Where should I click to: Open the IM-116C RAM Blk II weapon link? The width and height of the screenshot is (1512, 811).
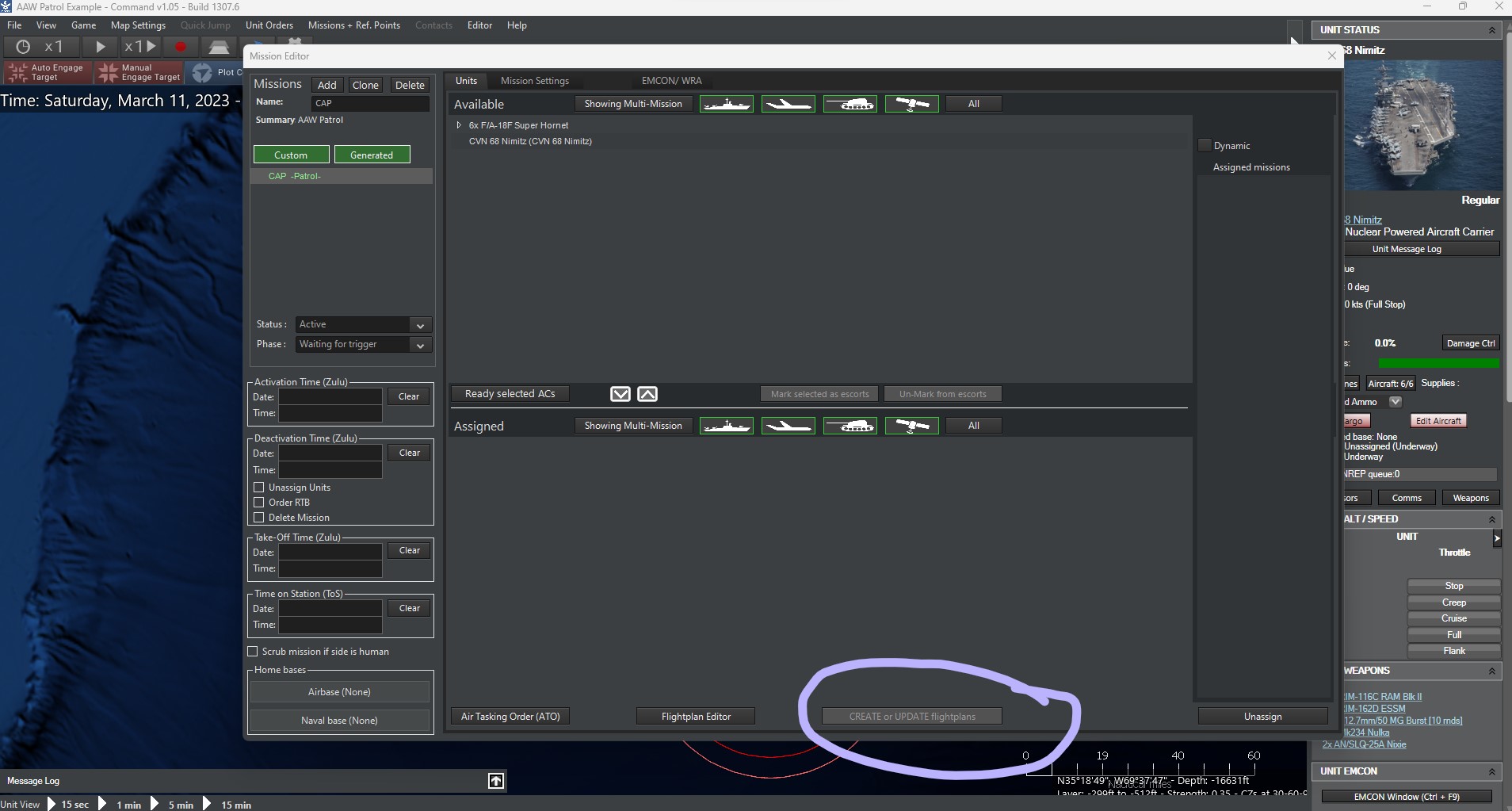click(x=1383, y=697)
